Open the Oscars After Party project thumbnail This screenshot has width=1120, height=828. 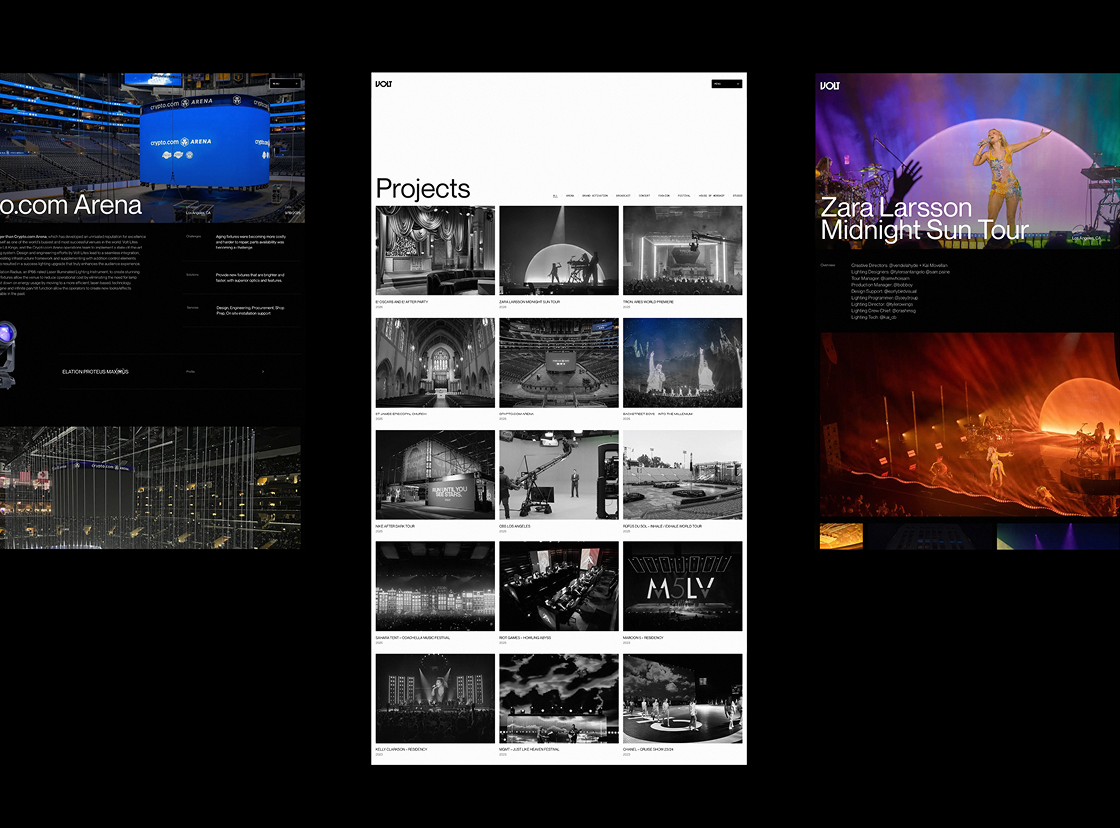click(435, 251)
